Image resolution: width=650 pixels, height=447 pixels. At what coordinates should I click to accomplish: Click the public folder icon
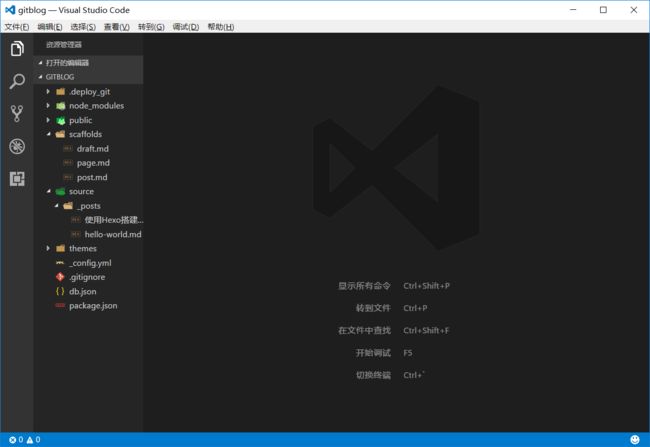(x=61, y=120)
